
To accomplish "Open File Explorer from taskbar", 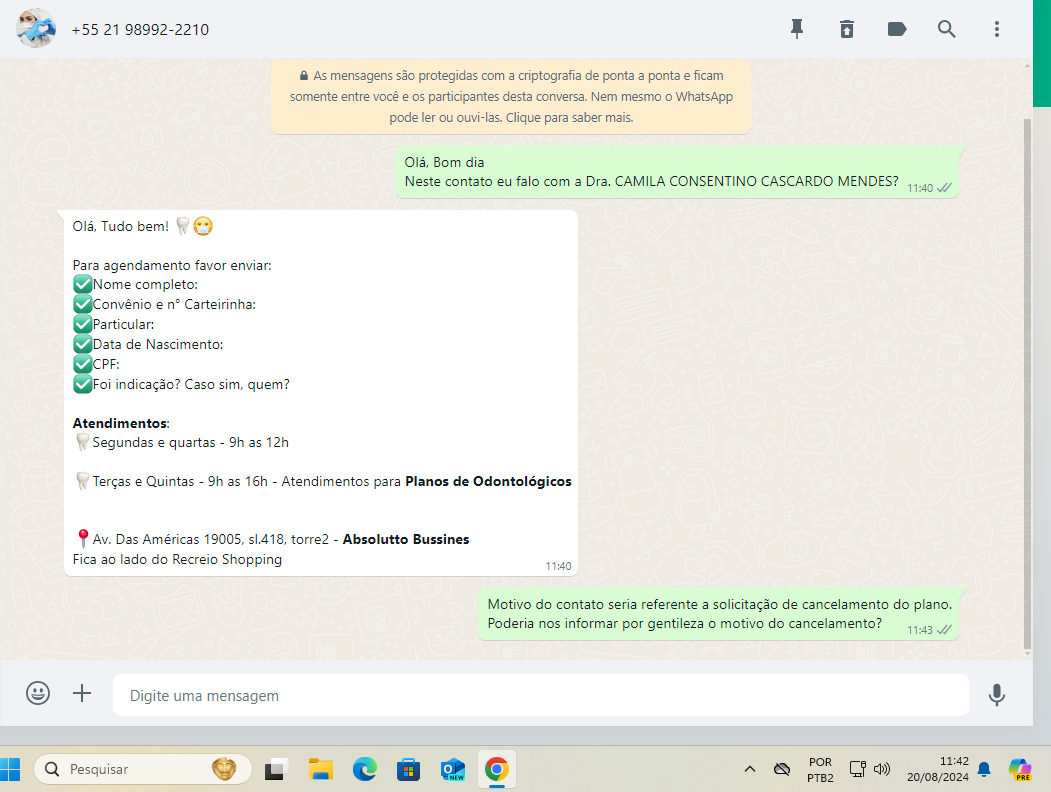I will [320, 769].
